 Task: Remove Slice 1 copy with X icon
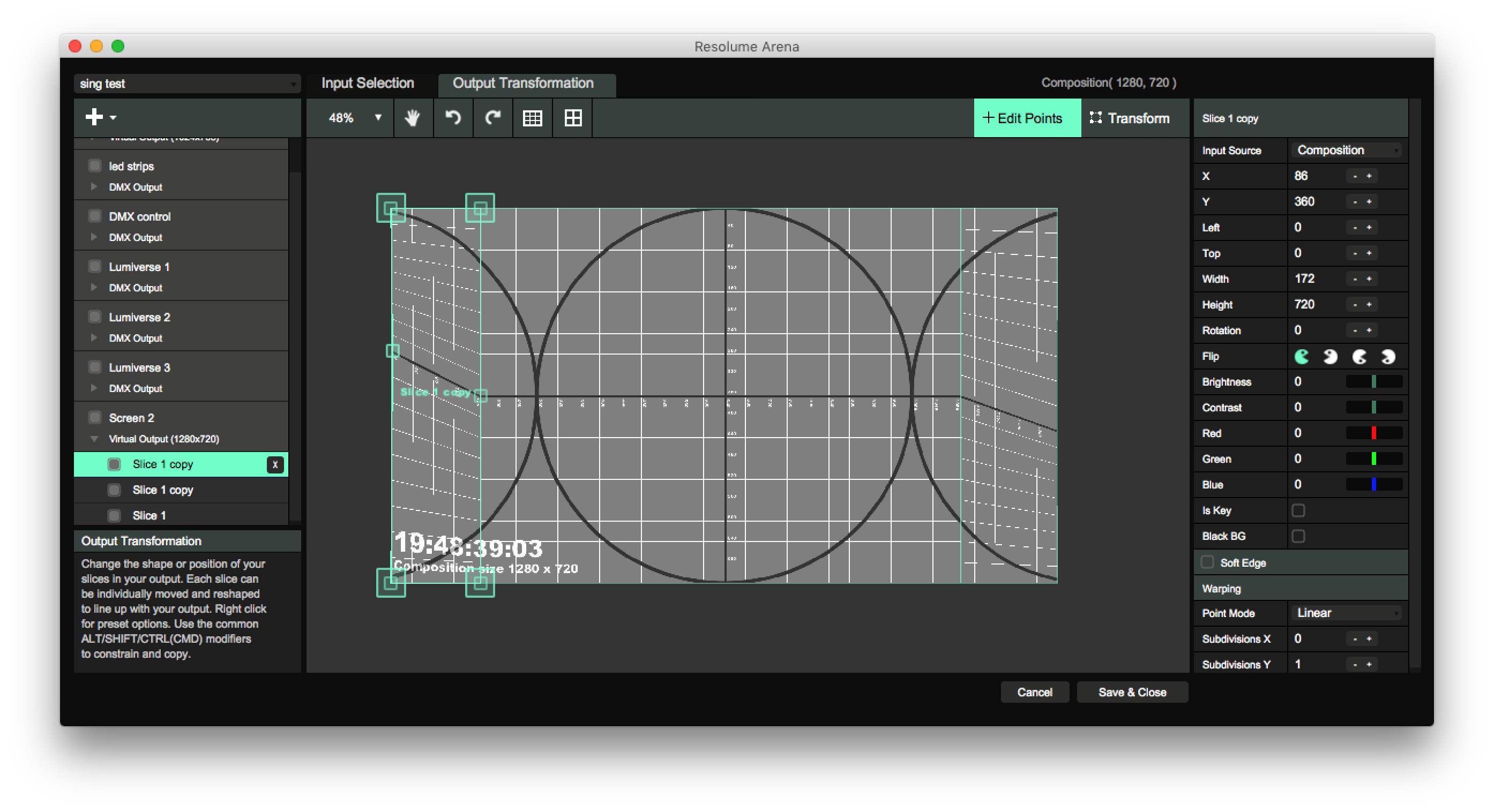coord(275,464)
